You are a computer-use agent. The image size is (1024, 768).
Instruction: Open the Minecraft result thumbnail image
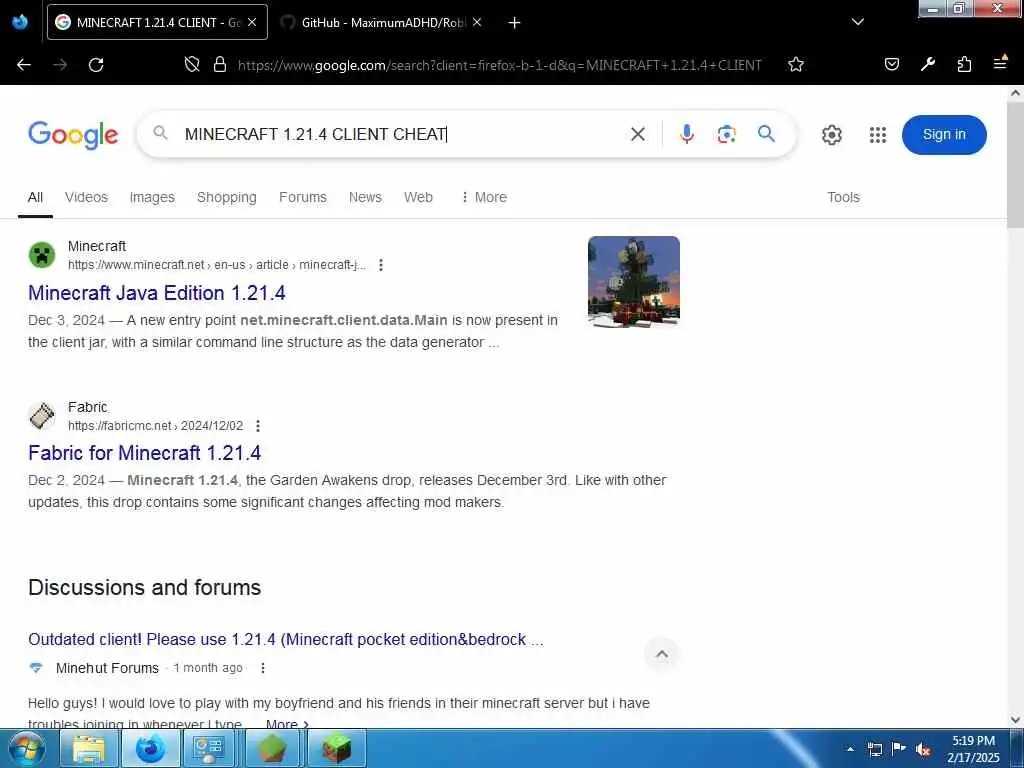633,281
